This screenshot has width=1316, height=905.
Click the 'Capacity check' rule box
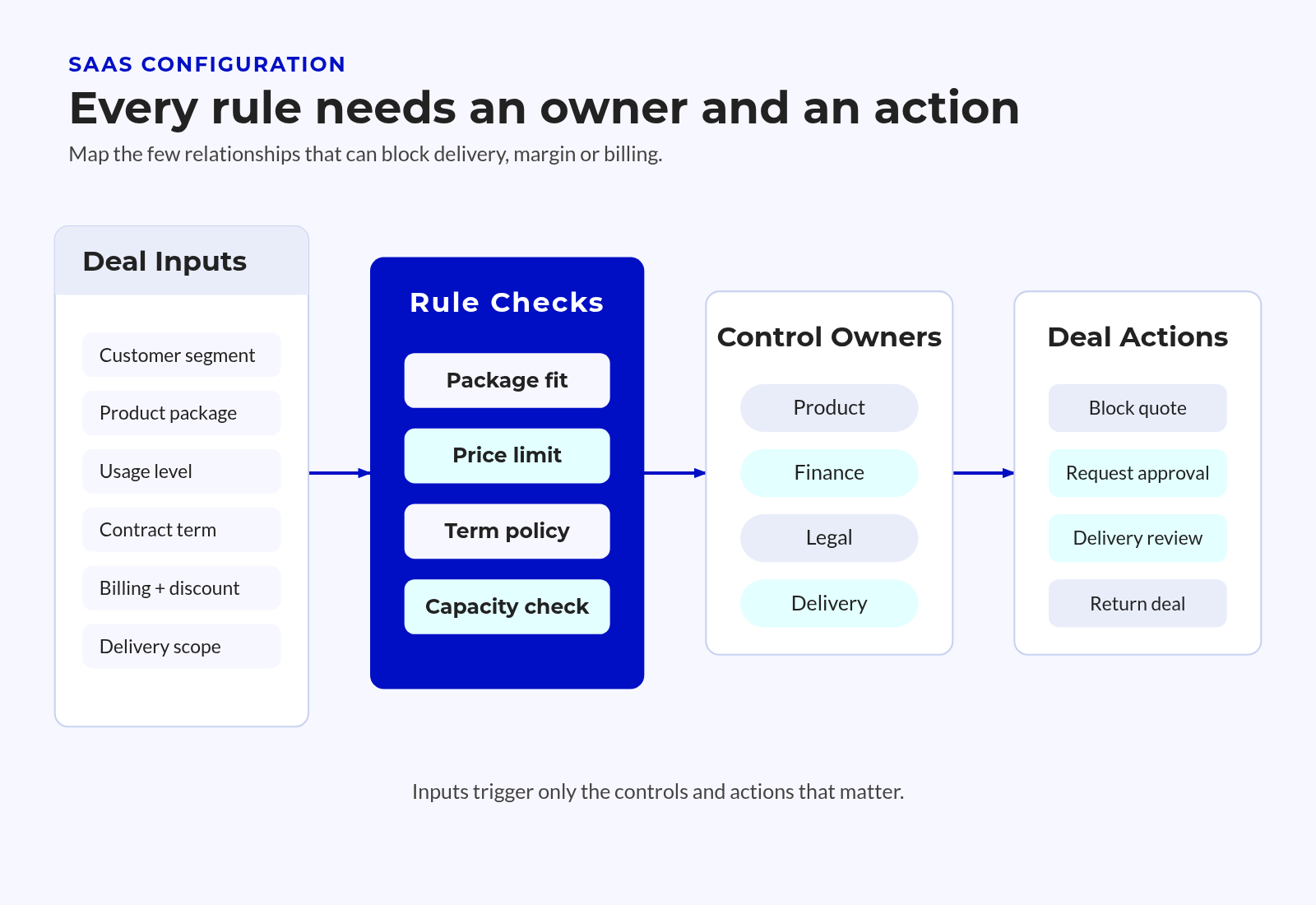(507, 607)
